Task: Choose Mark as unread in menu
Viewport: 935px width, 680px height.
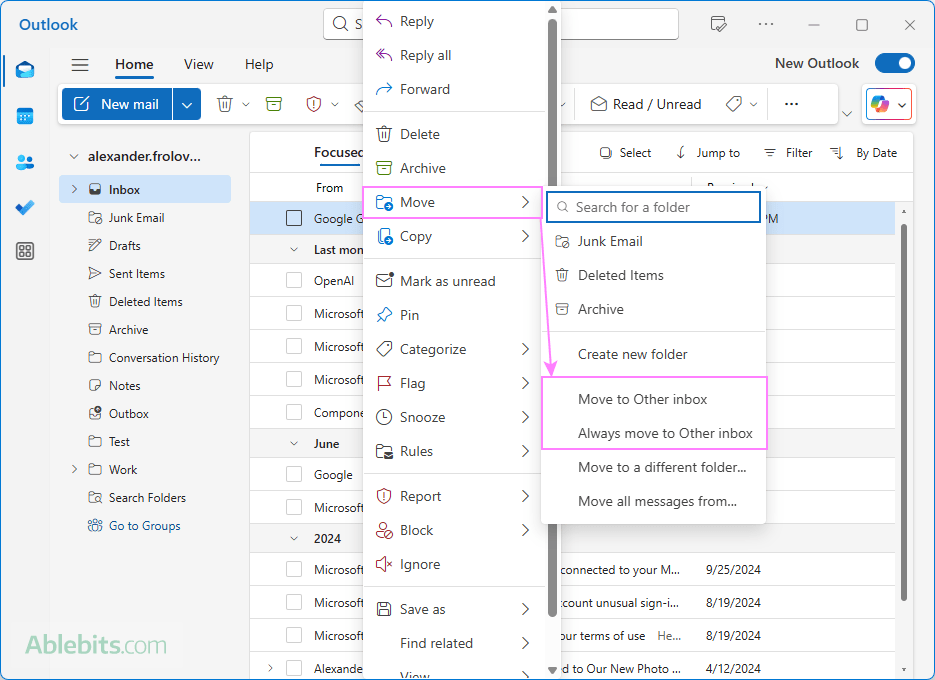Action: (x=454, y=281)
